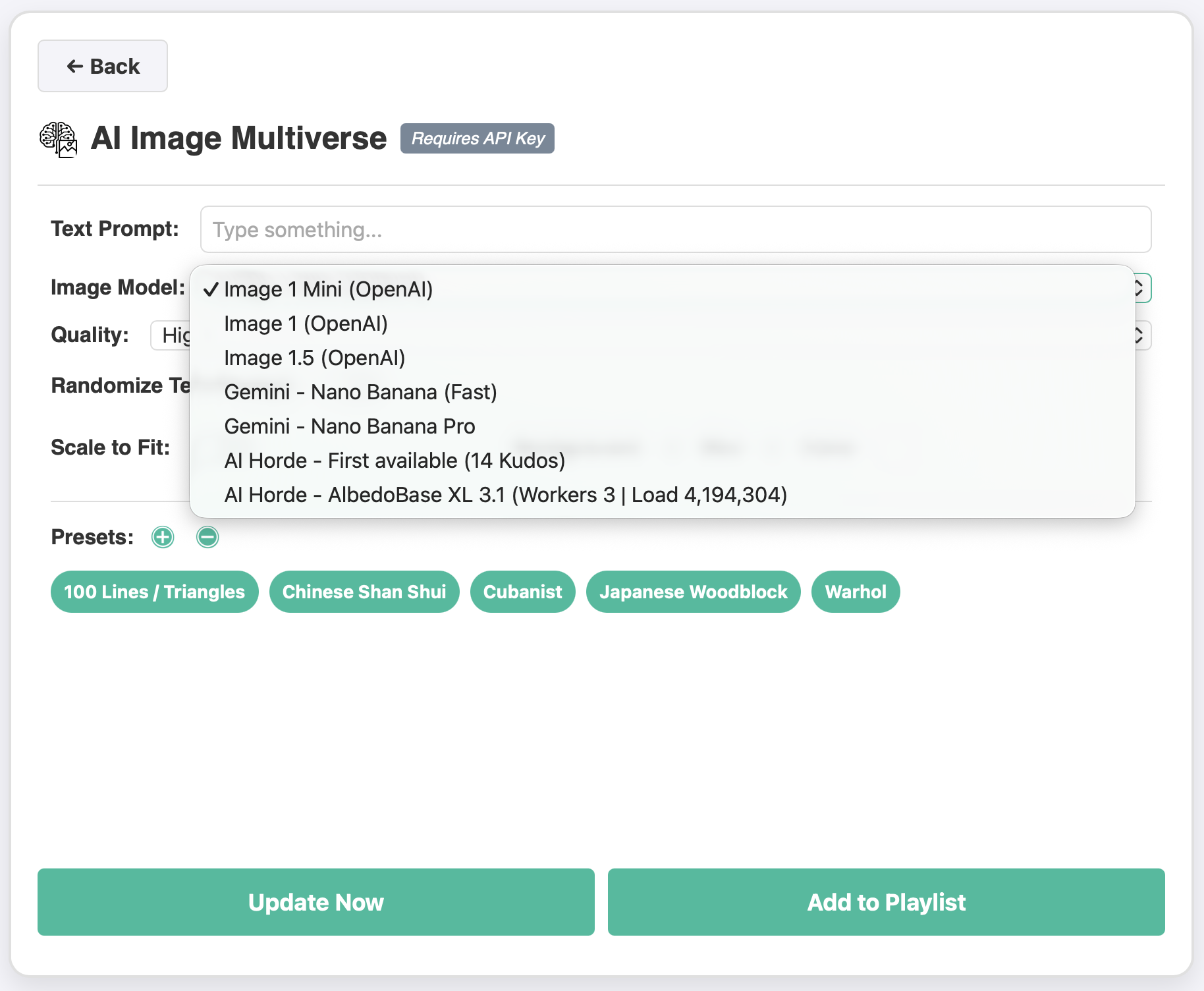Select Image 1 Mini (OpenAI) option
Screen dimensions: 1204x991
pos(662,289)
